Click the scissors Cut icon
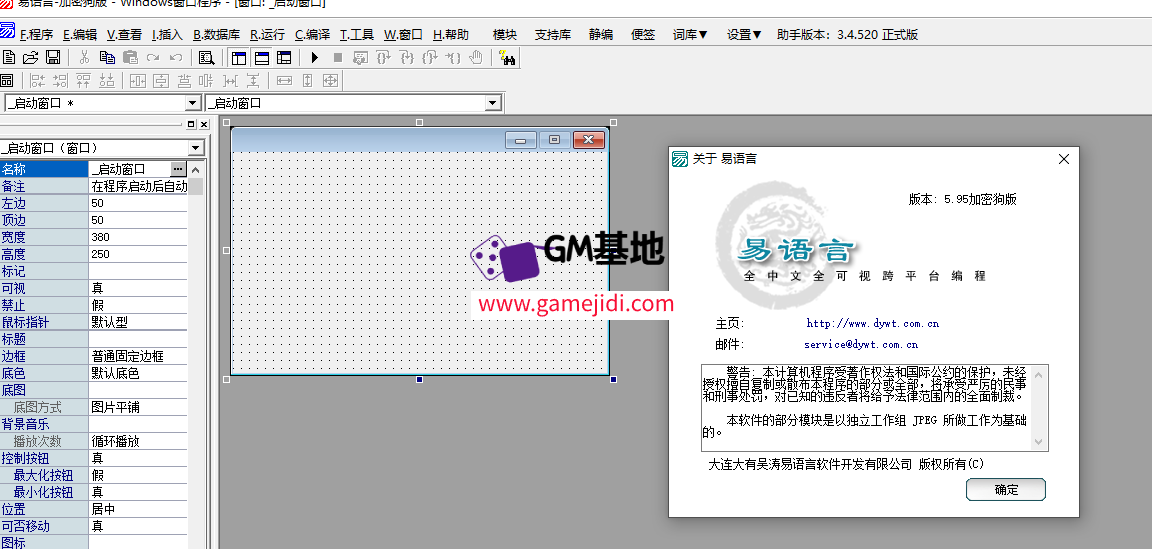1152x549 pixels. click(x=84, y=57)
